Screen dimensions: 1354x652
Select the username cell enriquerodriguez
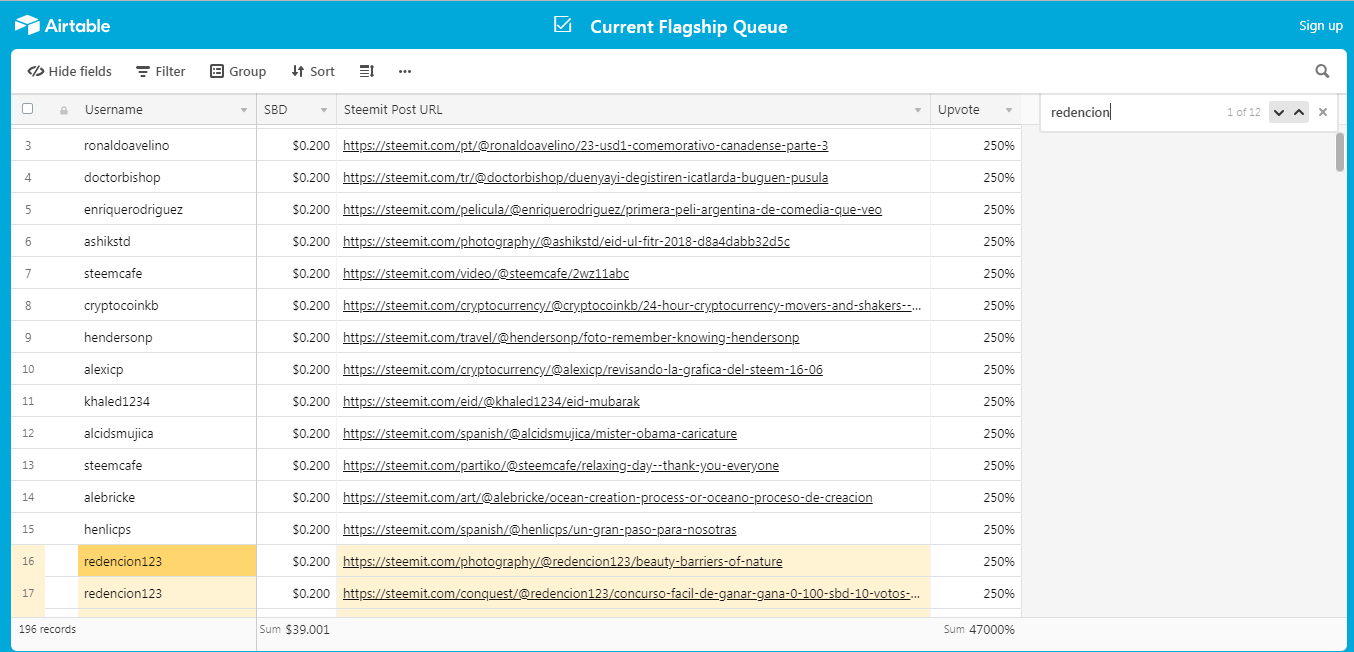coord(167,210)
